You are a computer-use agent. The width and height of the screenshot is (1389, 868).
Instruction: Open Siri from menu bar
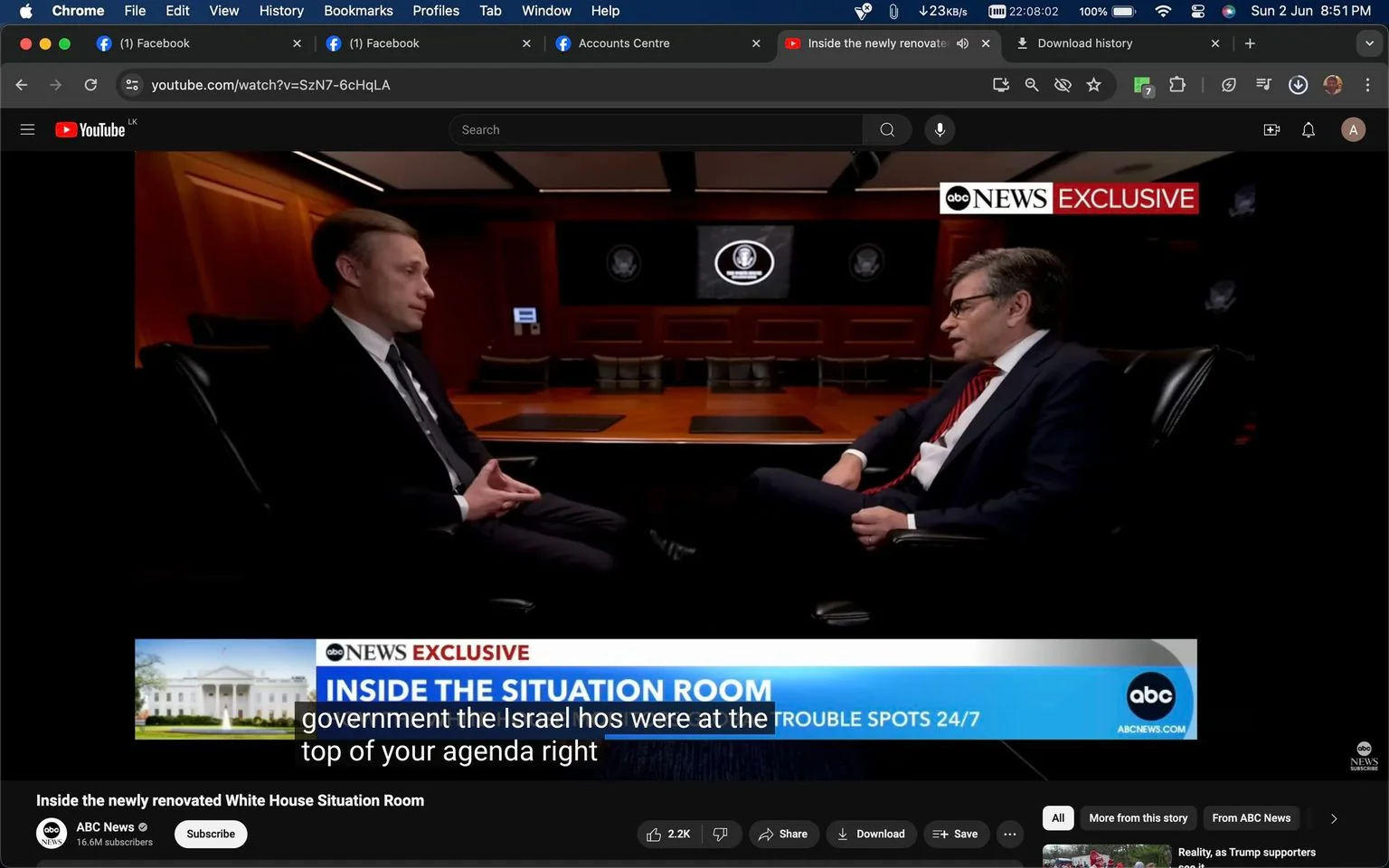click(x=1228, y=11)
